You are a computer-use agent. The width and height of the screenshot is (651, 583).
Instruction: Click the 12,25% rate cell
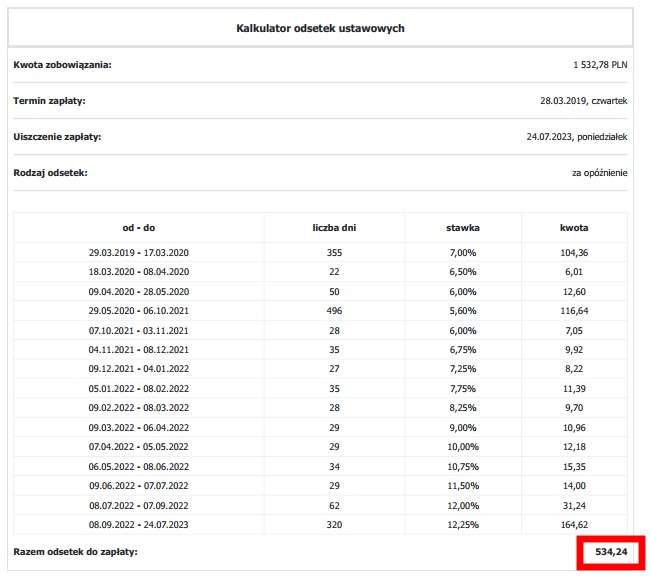462,522
